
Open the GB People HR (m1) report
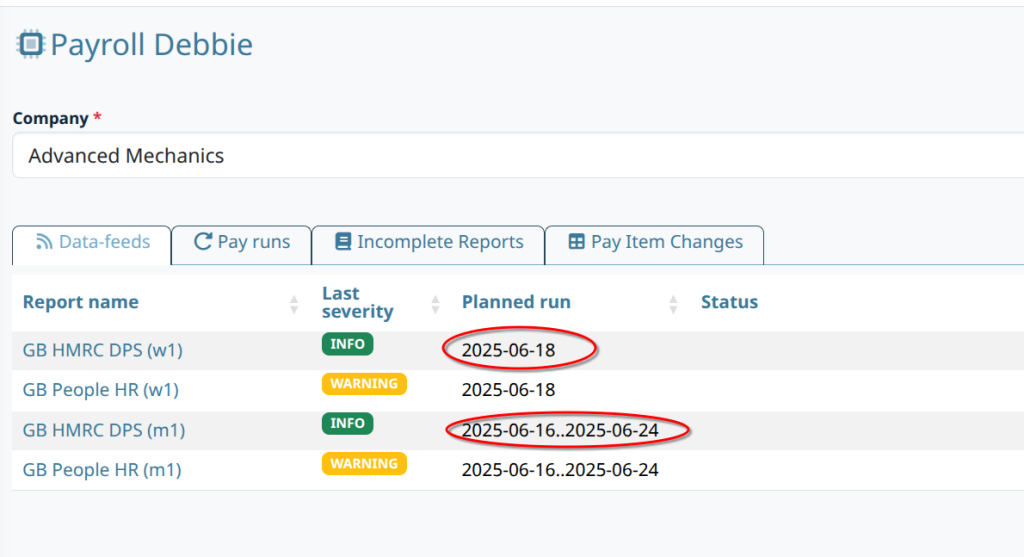click(x=102, y=470)
